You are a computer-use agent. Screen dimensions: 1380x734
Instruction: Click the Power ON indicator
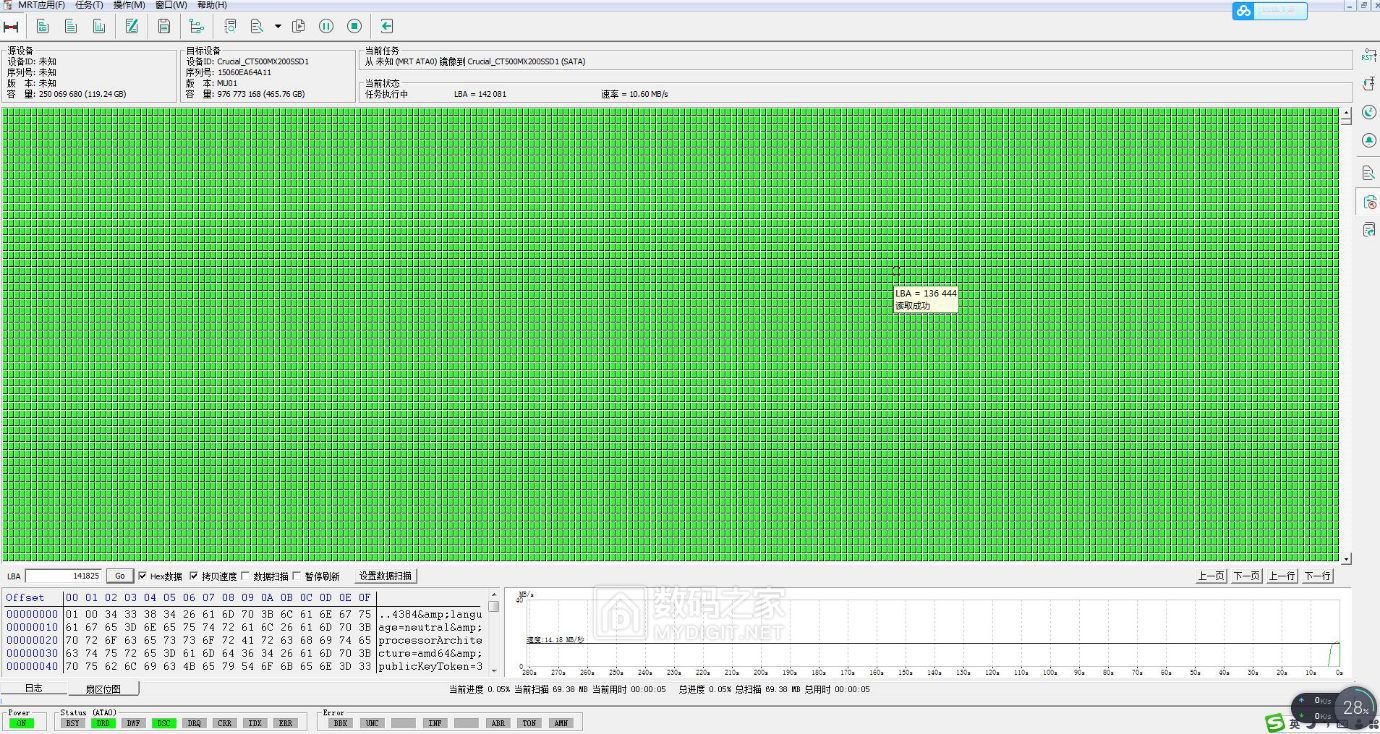click(x=21, y=722)
